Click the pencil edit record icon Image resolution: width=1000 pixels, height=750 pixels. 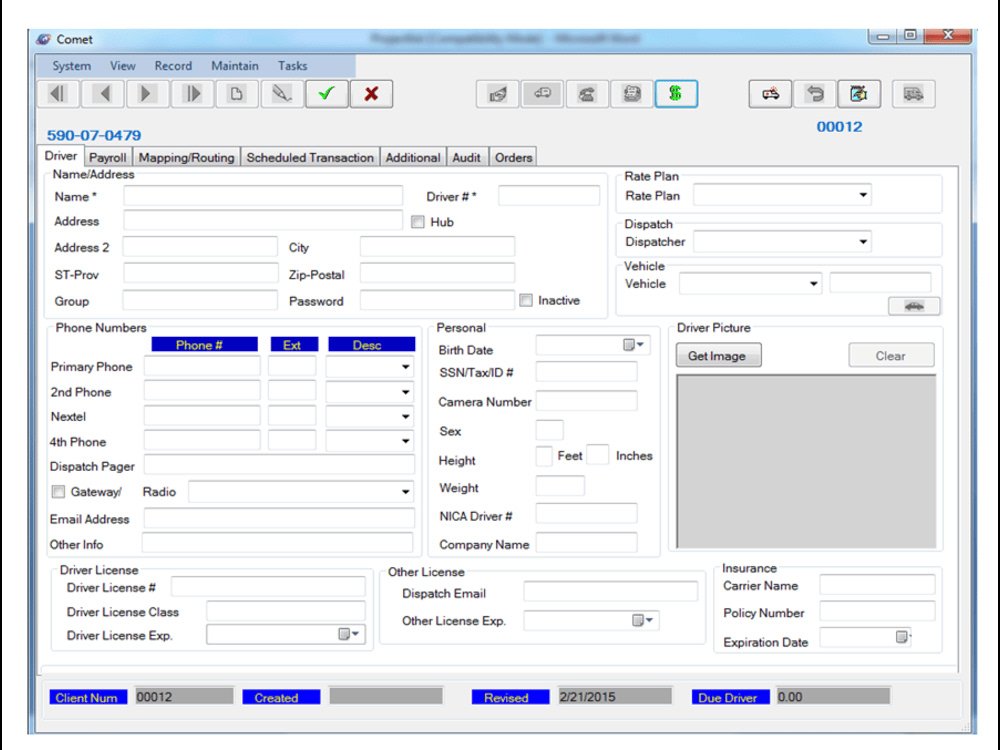(281, 94)
